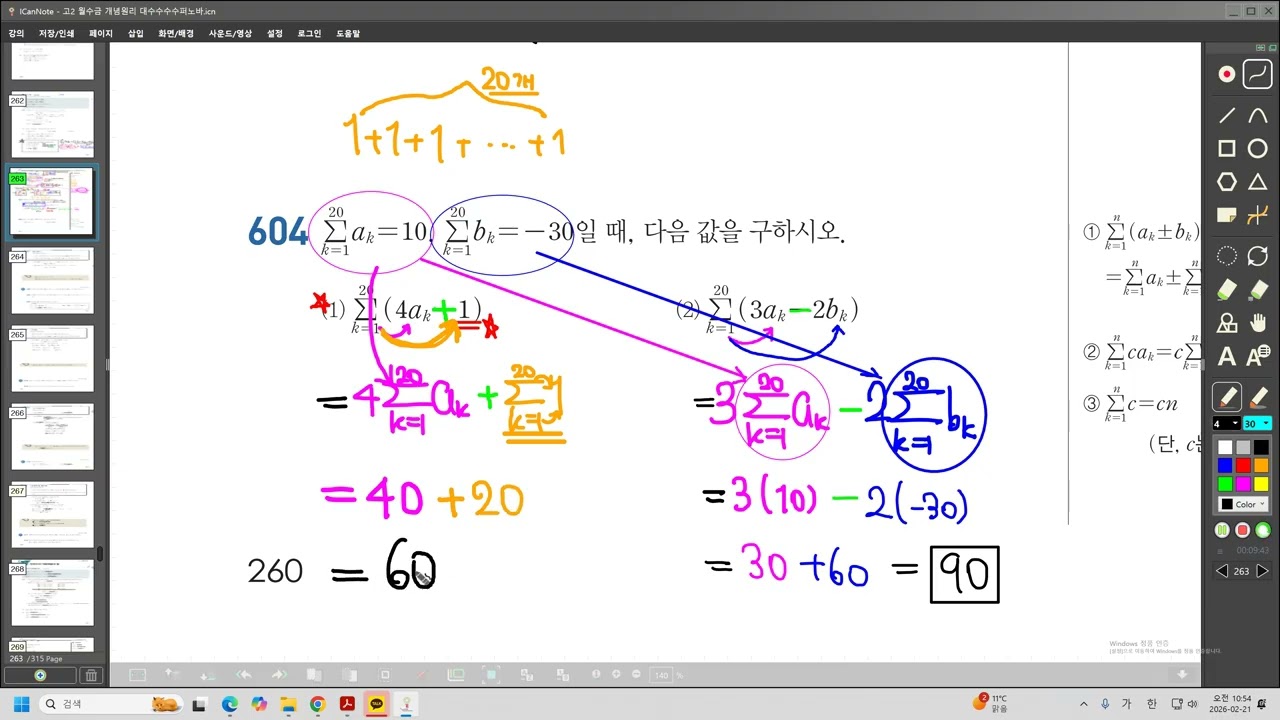Open the 저장/인쇄 menu

56,33
